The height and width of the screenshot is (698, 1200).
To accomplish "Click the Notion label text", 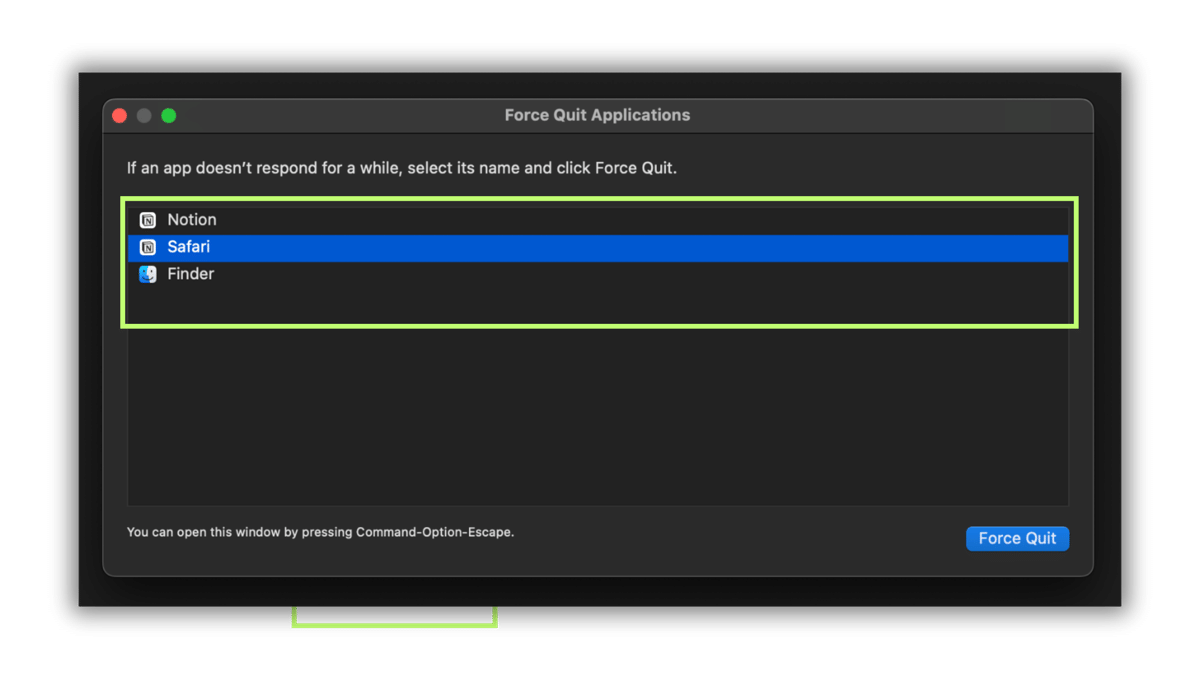I will coord(192,219).
